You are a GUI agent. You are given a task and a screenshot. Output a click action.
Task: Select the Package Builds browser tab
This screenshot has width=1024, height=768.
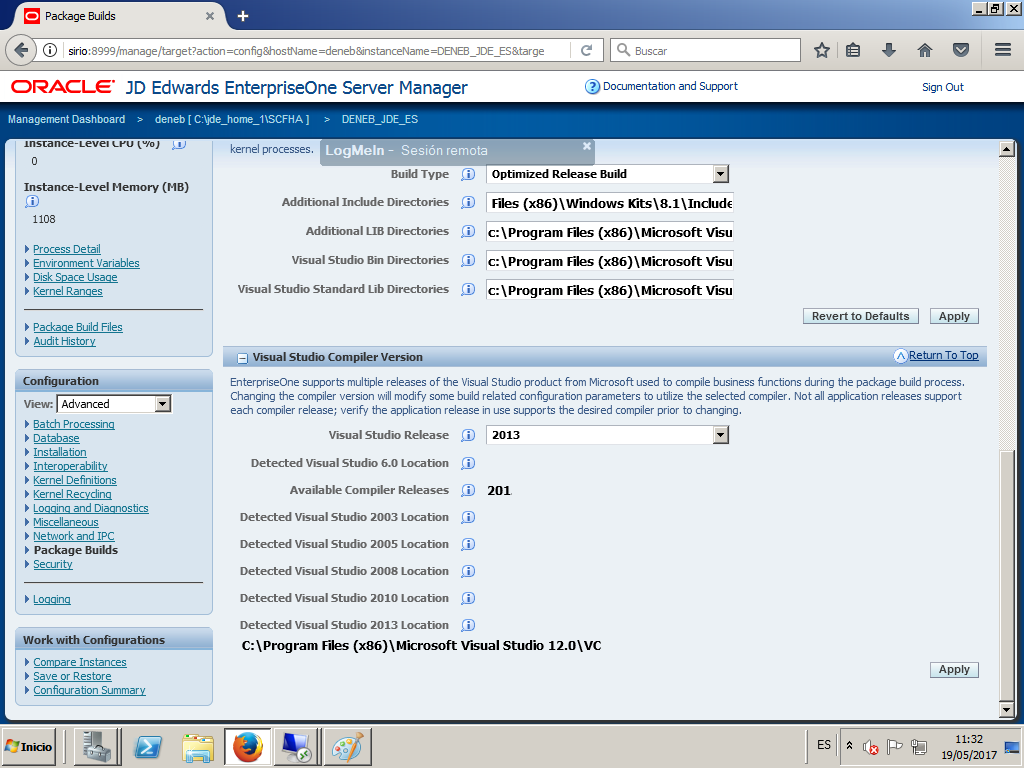pyautogui.click(x=118, y=16)
